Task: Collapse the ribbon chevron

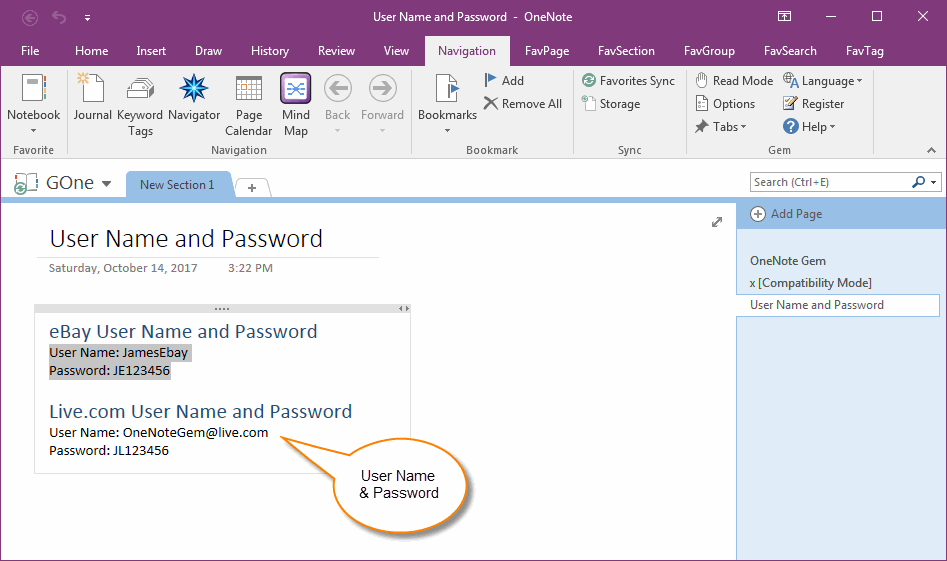Action: (931, 150)
